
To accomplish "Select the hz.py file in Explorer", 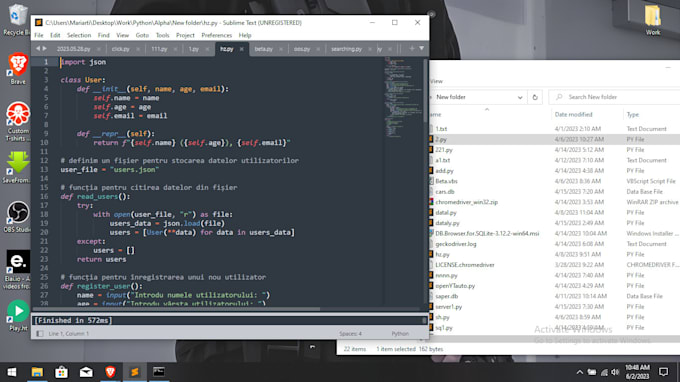I will coord(442,255).
